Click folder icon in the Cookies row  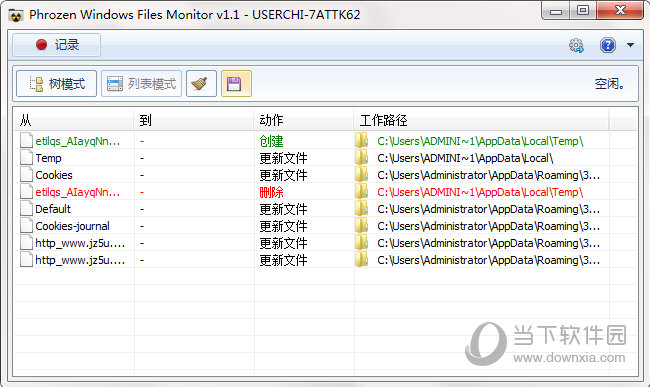click(361, 174)
